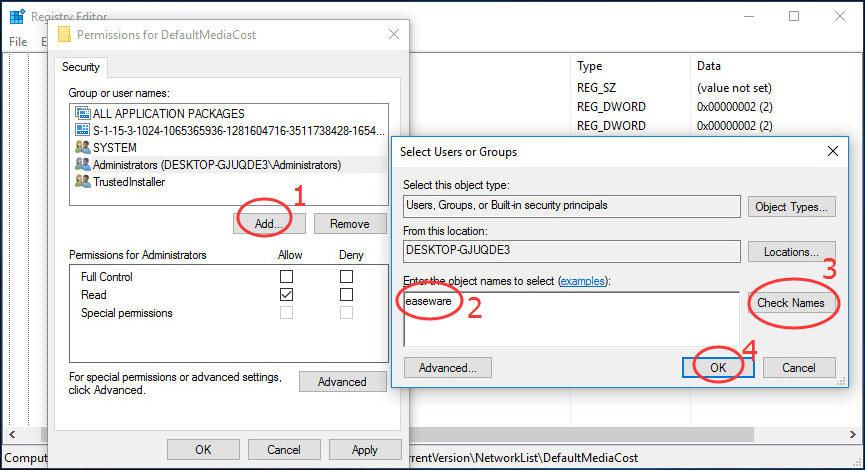The height and width of the screenshot is (470, 865).
Task: Click the Add... button
Action: click(269, 223)
